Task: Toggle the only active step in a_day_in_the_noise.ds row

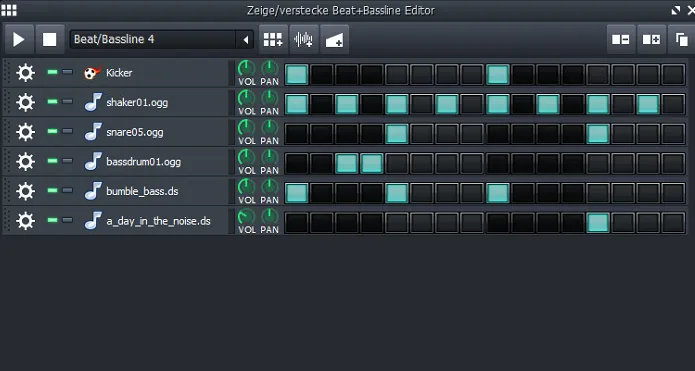Action: point(598,223)
